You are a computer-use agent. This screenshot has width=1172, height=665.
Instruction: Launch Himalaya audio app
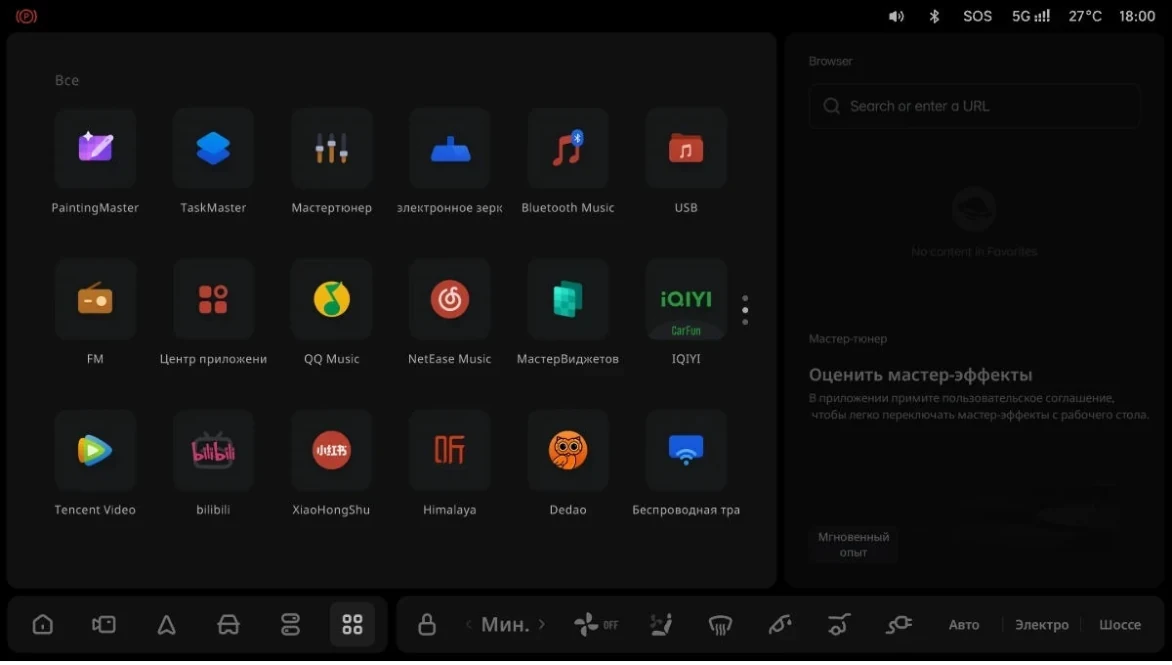coord(449,450)
